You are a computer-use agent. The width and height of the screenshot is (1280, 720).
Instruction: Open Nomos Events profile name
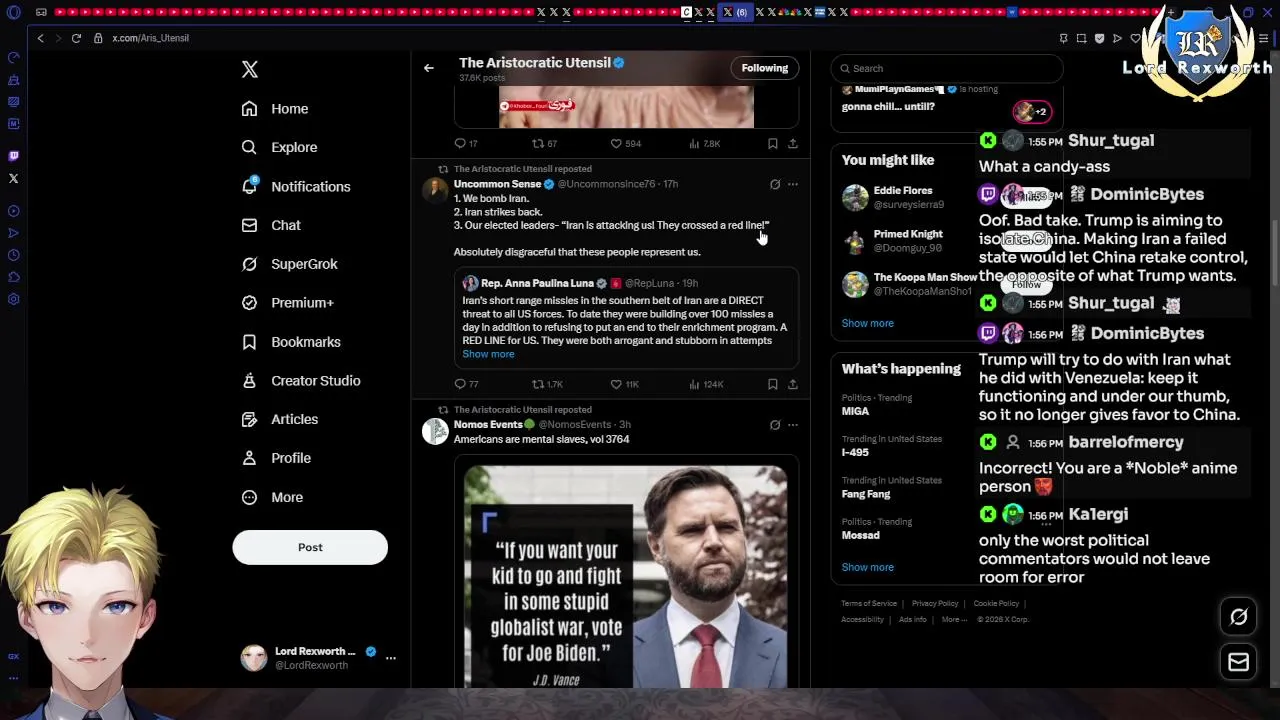[488, 425]
